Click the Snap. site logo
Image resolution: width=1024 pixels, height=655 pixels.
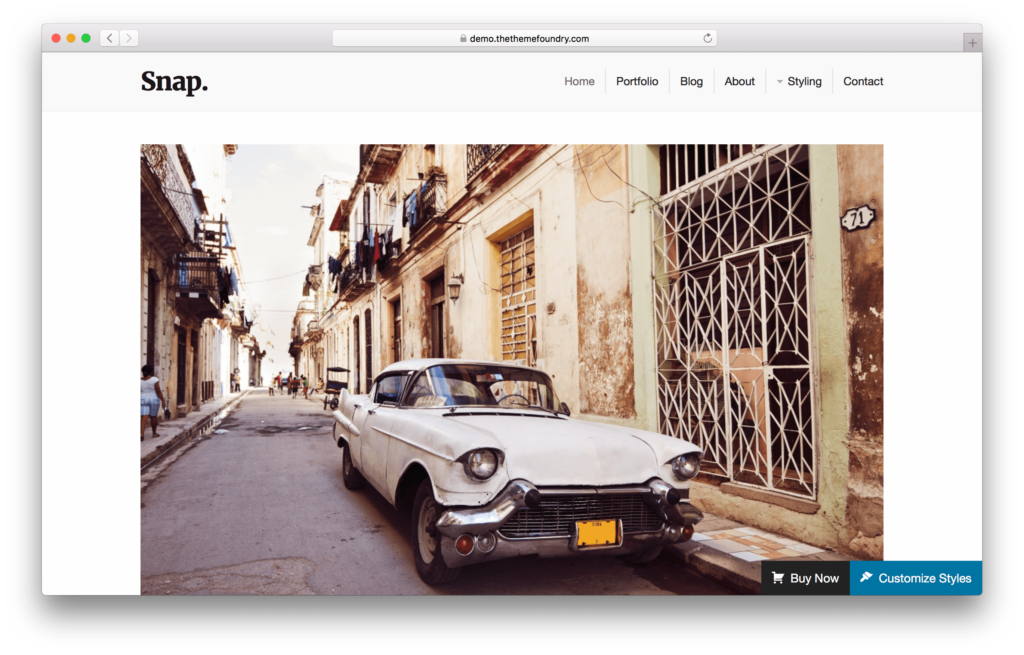(174, 82)
